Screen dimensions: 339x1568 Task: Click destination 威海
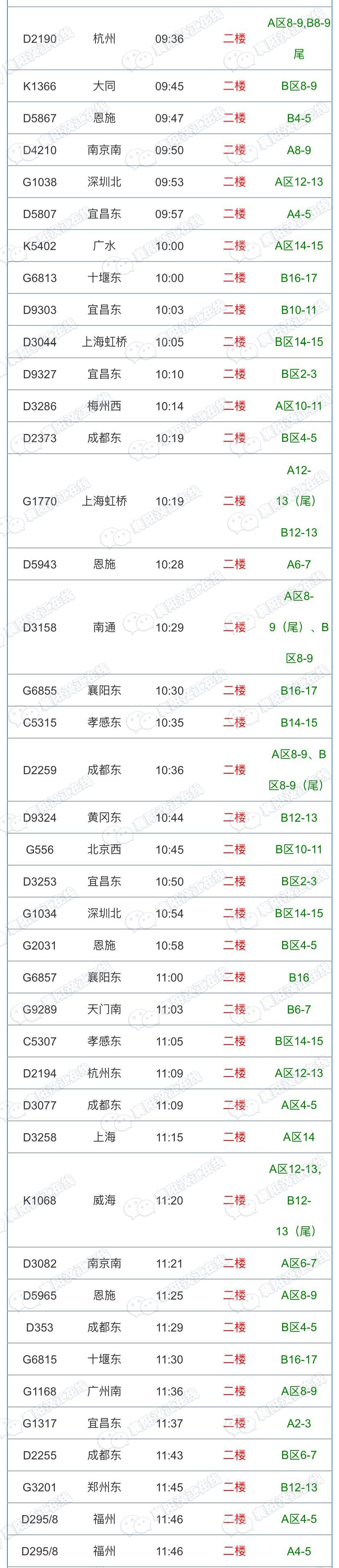[x=104, y=1200]
